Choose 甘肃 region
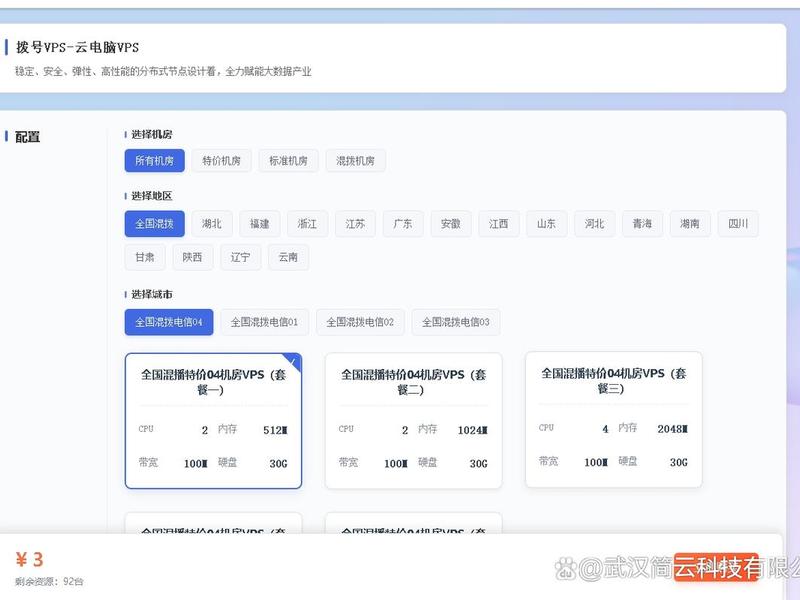Viewport: 800px width, 600px height. tap(145, 257)
